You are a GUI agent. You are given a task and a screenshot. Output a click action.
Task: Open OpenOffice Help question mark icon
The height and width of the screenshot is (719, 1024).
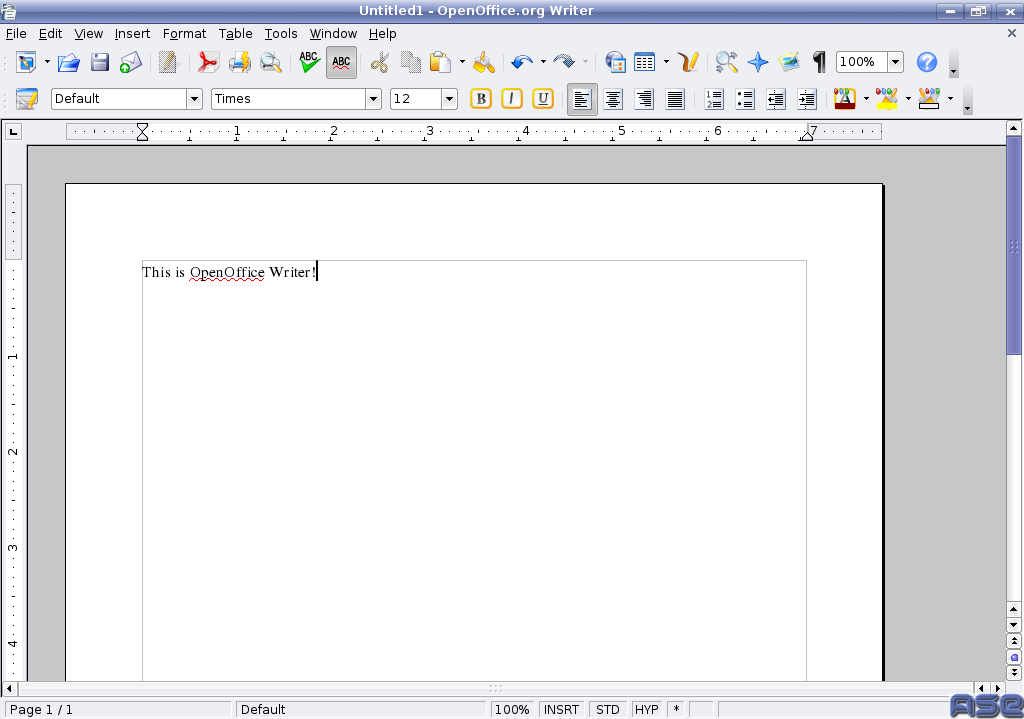click(927, 62)
